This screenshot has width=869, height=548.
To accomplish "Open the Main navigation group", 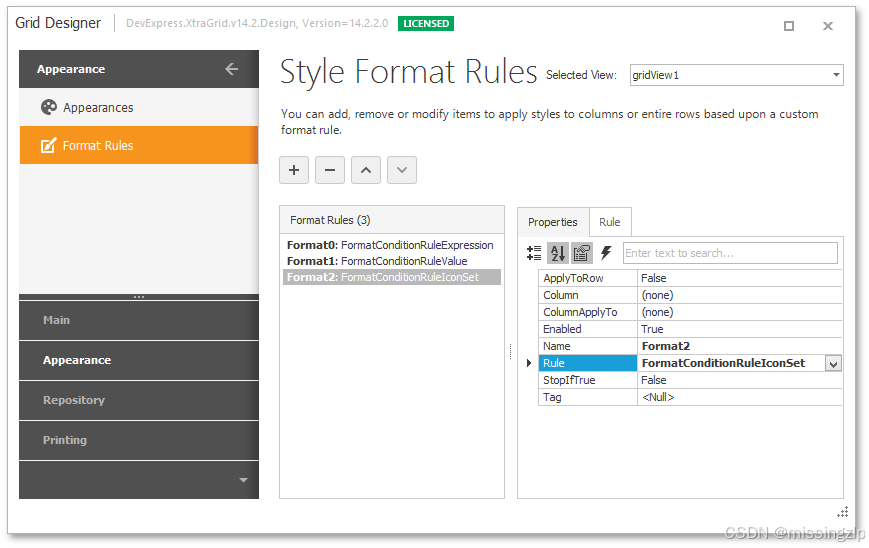I will click(x=139, y=320).
